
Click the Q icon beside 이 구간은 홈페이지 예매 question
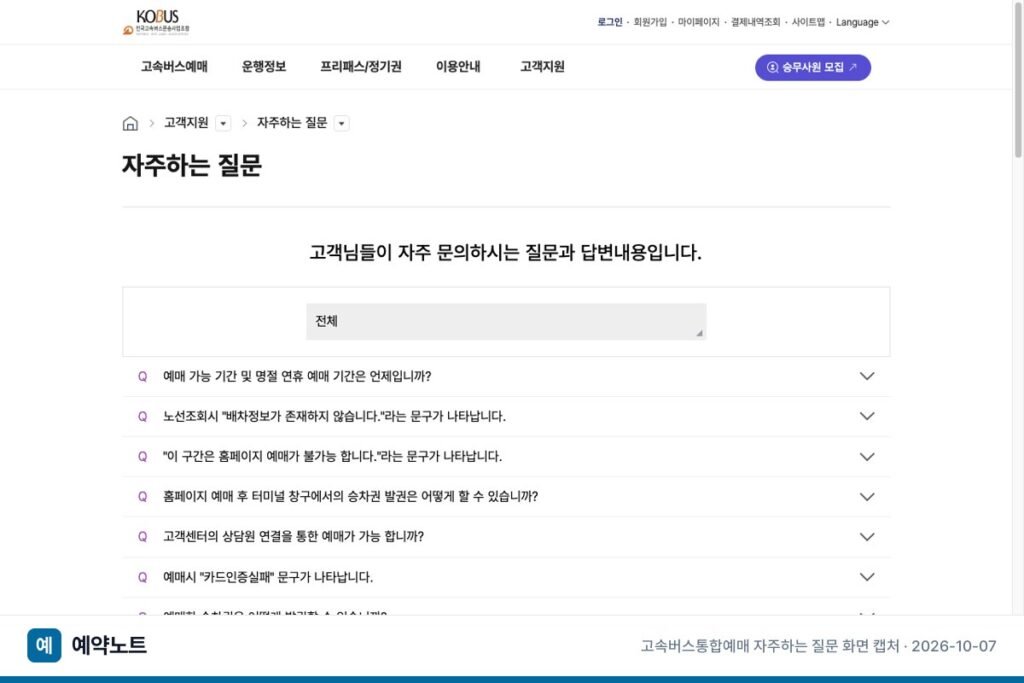(142, 456)
